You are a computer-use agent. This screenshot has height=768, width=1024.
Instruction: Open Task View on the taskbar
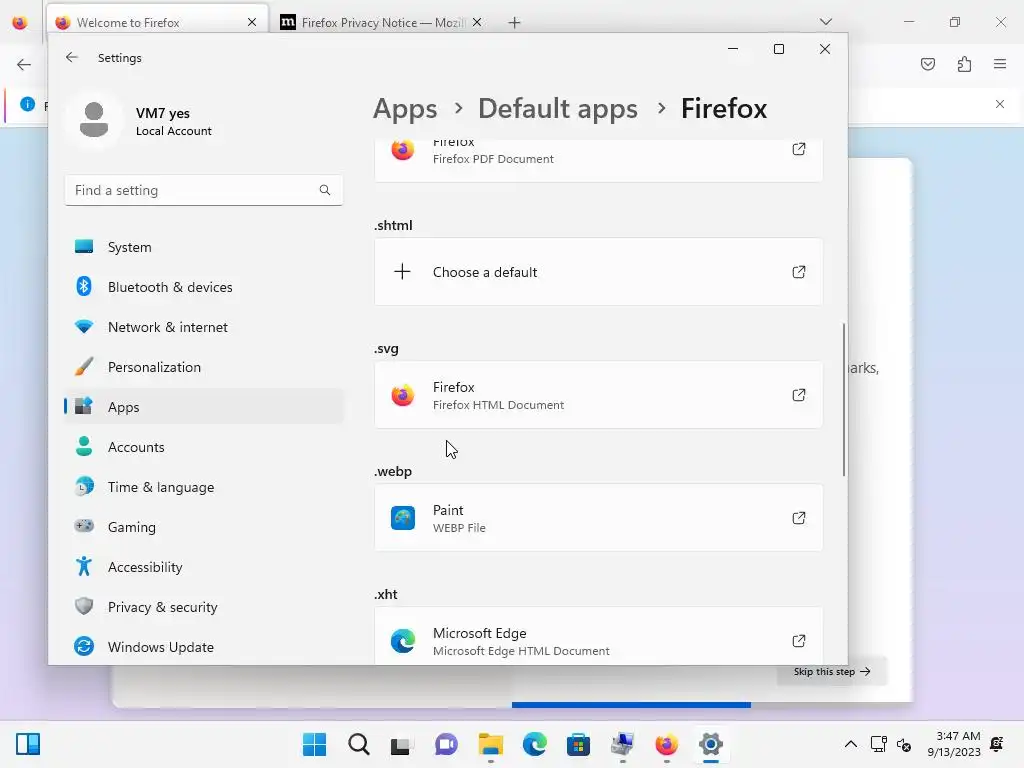click(x=401, y=745)
